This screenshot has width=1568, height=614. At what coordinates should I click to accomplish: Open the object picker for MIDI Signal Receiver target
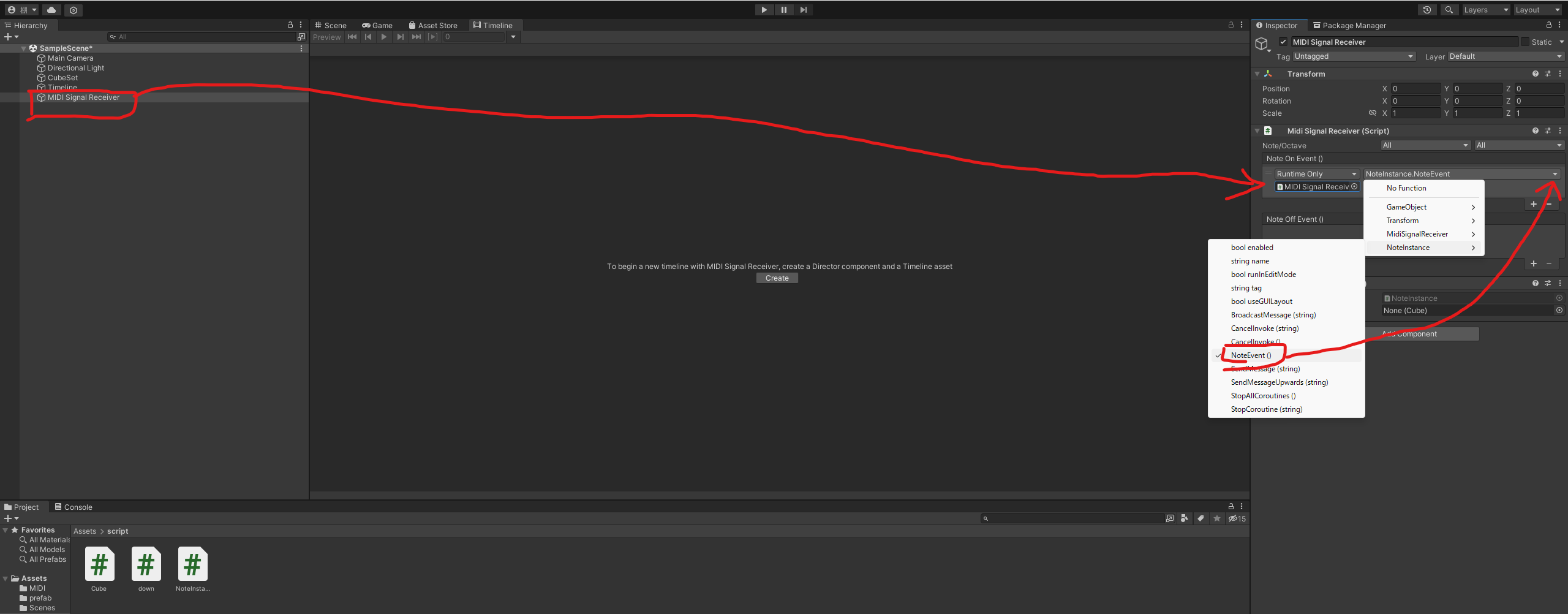coord(1354,187)
